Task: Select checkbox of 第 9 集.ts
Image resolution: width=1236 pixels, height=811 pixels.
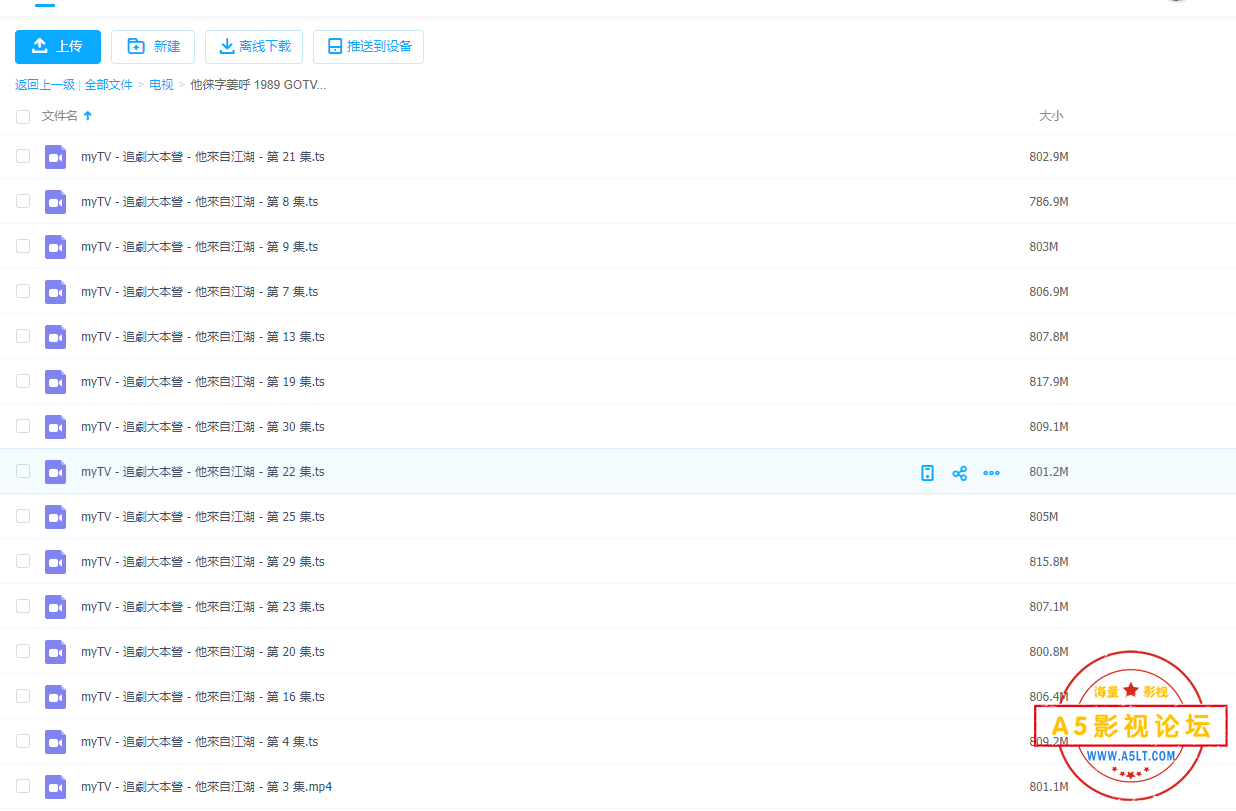Action: click(x=23, y=246)
